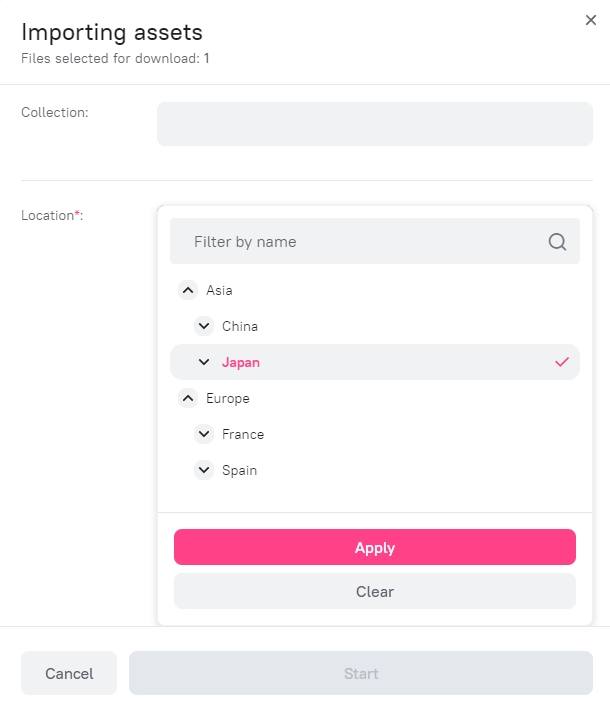
Task: Expand the China chevron
Action: coord(204,326)
